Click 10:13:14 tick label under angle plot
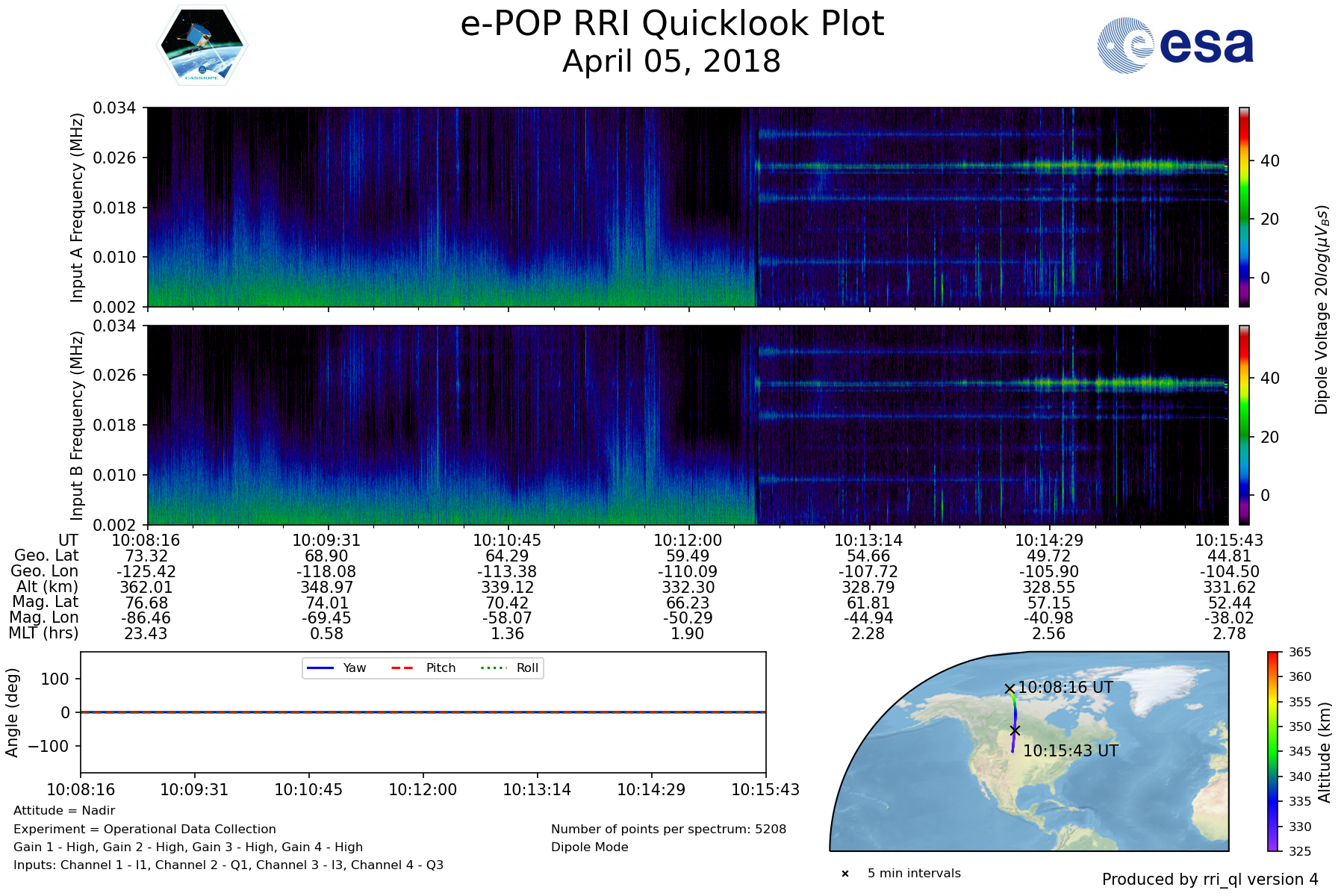1344x896 pixels. coord(537,790)
